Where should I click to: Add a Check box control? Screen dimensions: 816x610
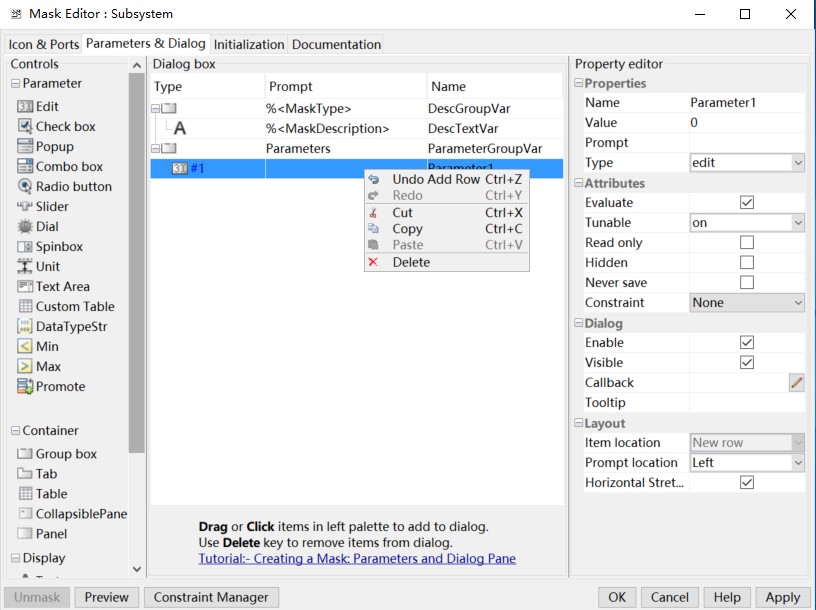tap(57, 126)
